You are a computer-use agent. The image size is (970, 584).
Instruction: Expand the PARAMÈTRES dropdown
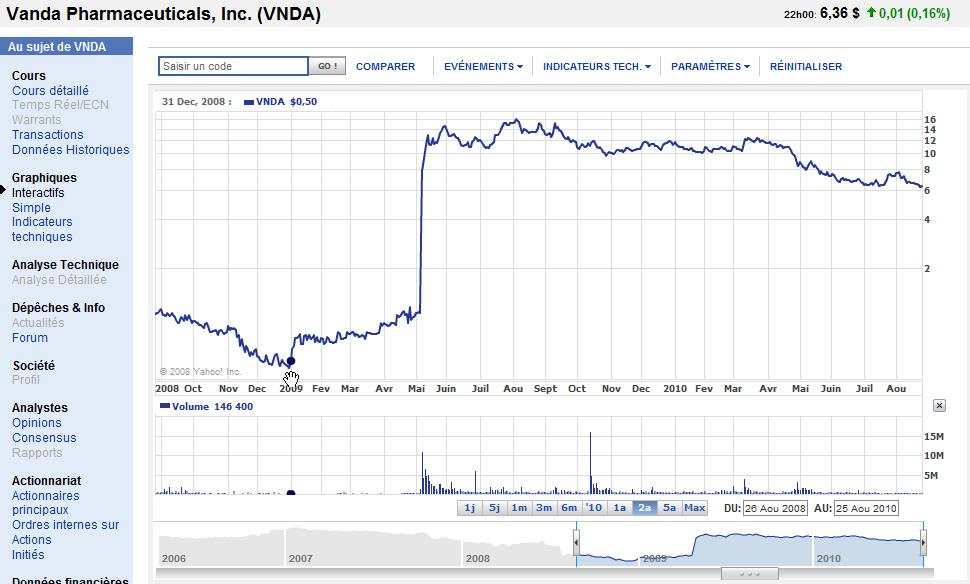tap(710, 66)
